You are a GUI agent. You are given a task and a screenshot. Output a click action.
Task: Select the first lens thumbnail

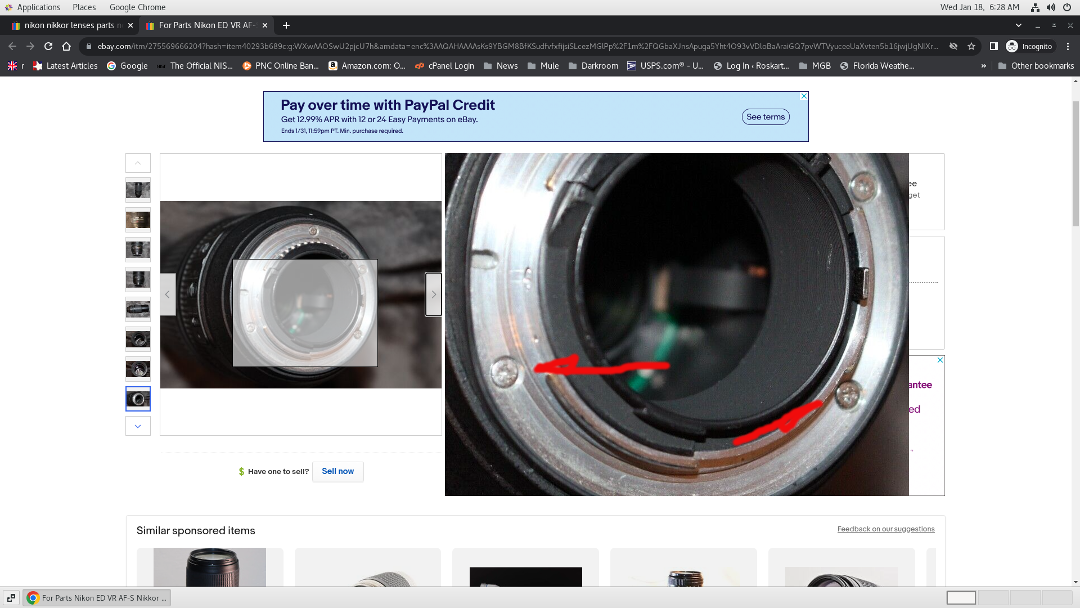pyautogui.click(x=138, y=190)
